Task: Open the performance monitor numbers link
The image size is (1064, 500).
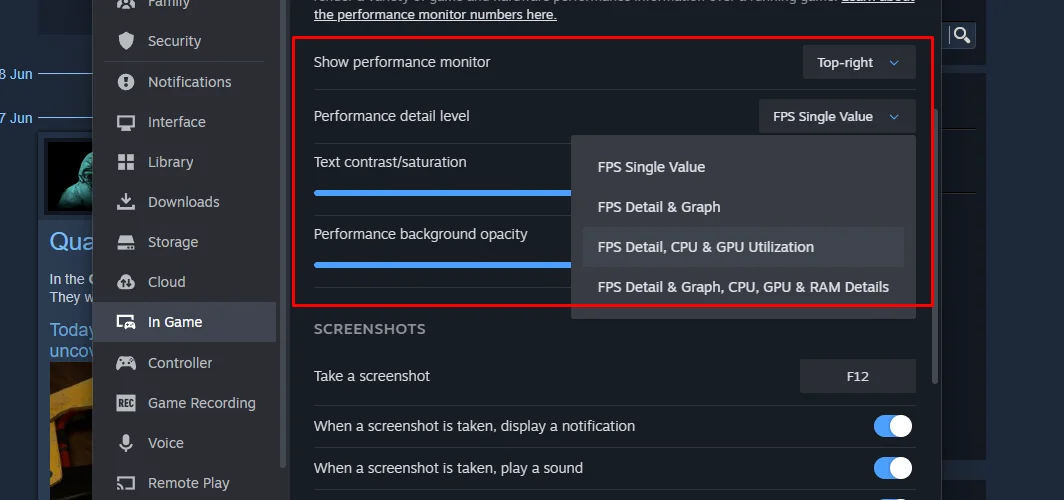Action: (435, 15)
